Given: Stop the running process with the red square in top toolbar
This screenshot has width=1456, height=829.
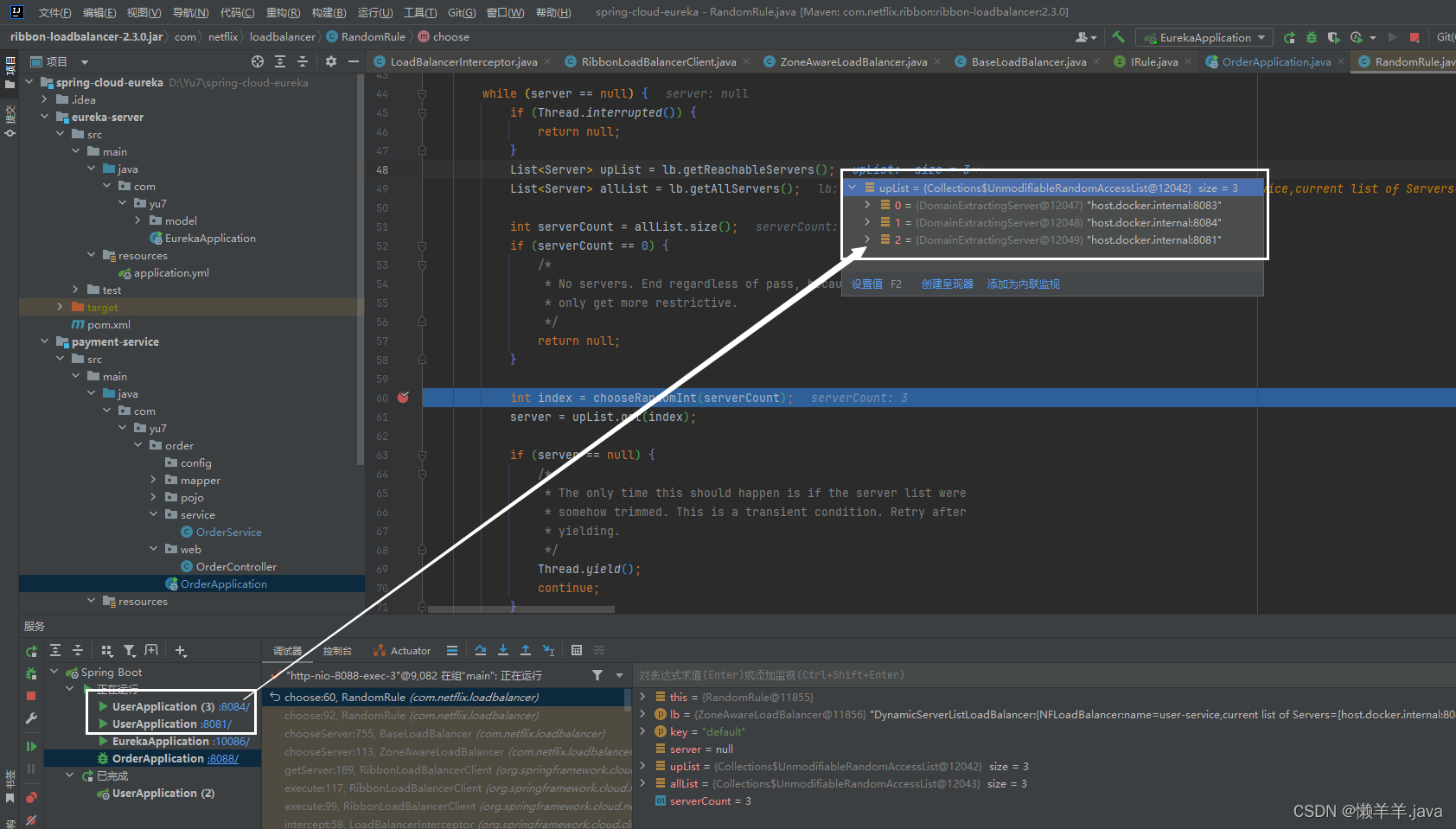Looking at the screenshot, I should click(x=1414, y=37).
